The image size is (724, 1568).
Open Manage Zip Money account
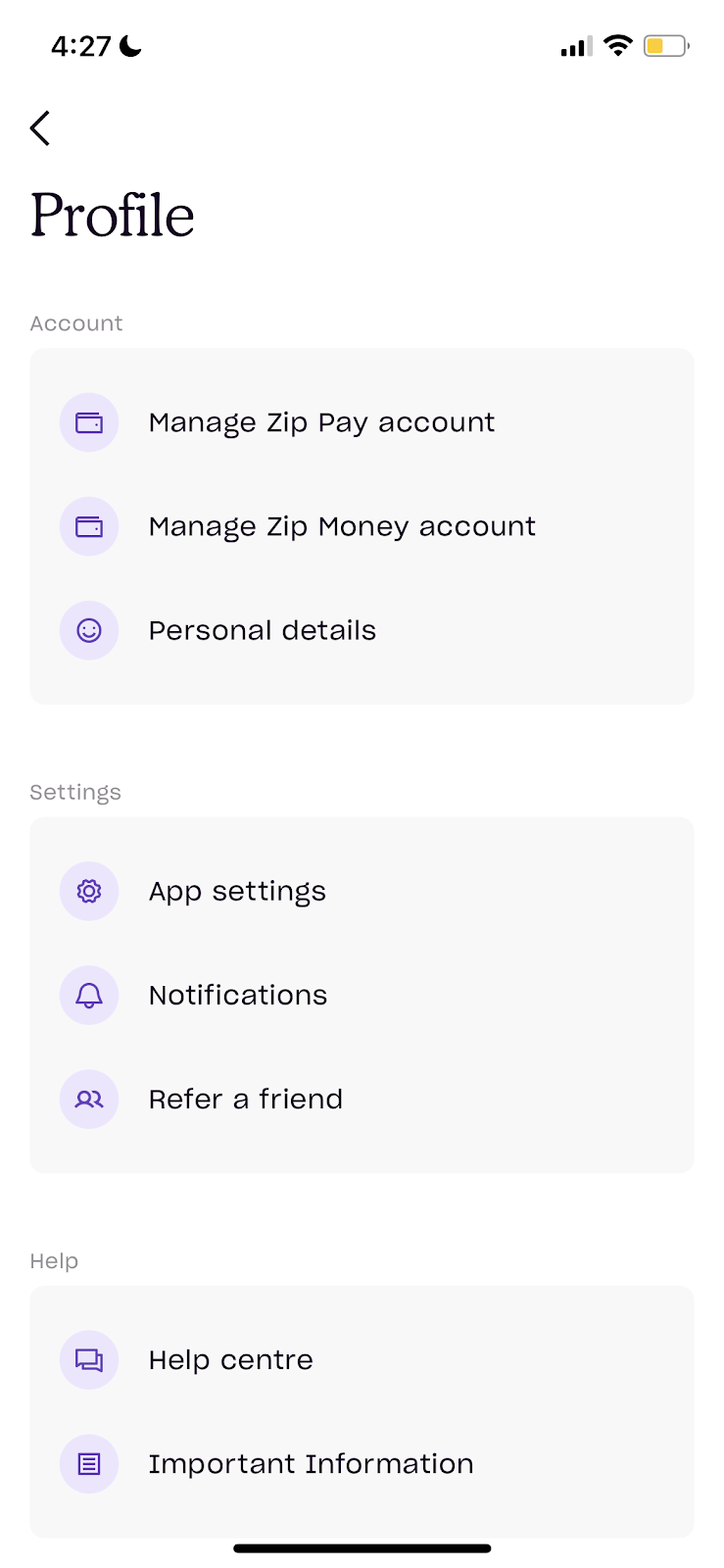(x=342, y=526)
